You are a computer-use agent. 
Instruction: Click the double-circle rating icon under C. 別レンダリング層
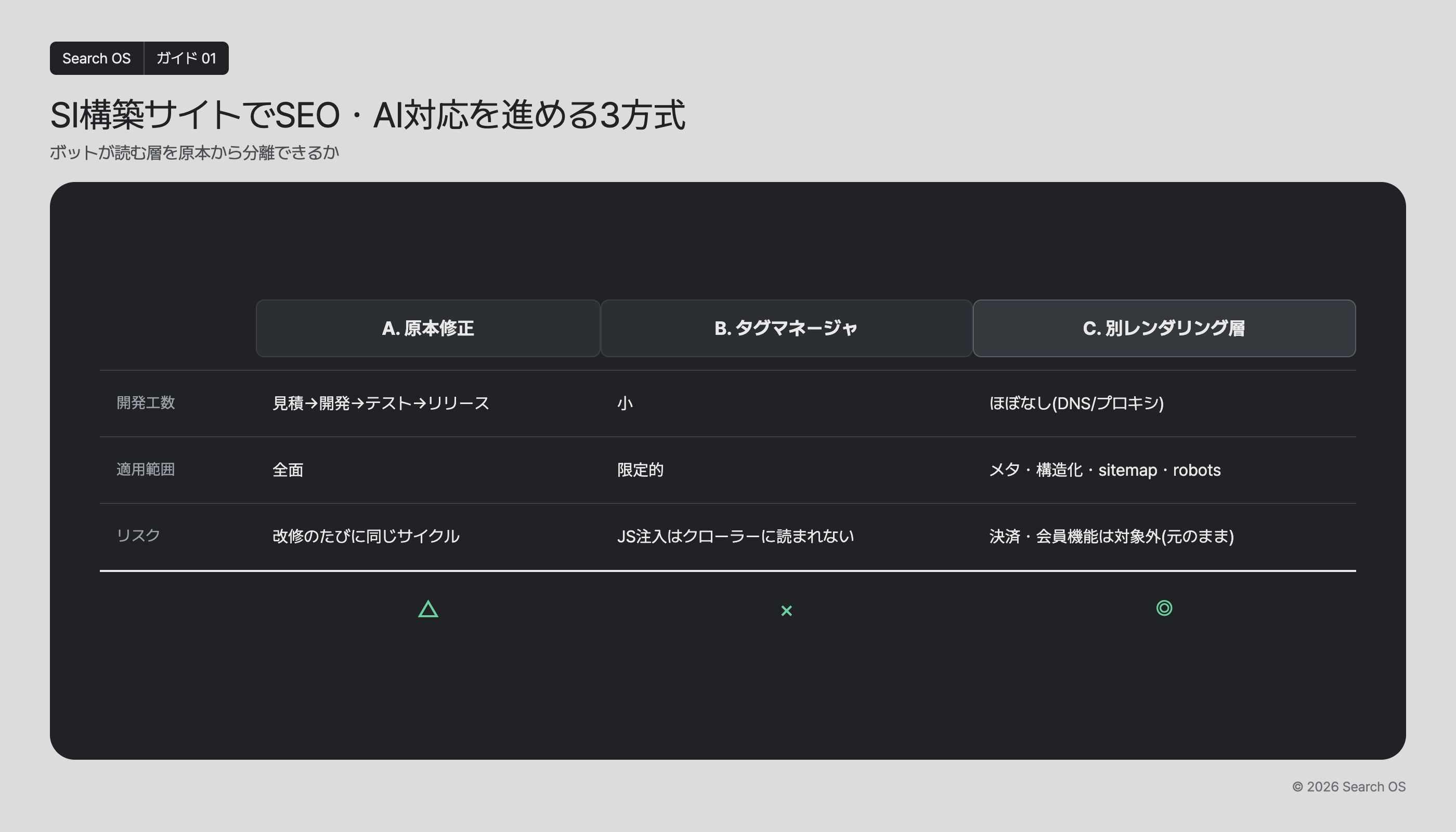(x=1164, y=608)
